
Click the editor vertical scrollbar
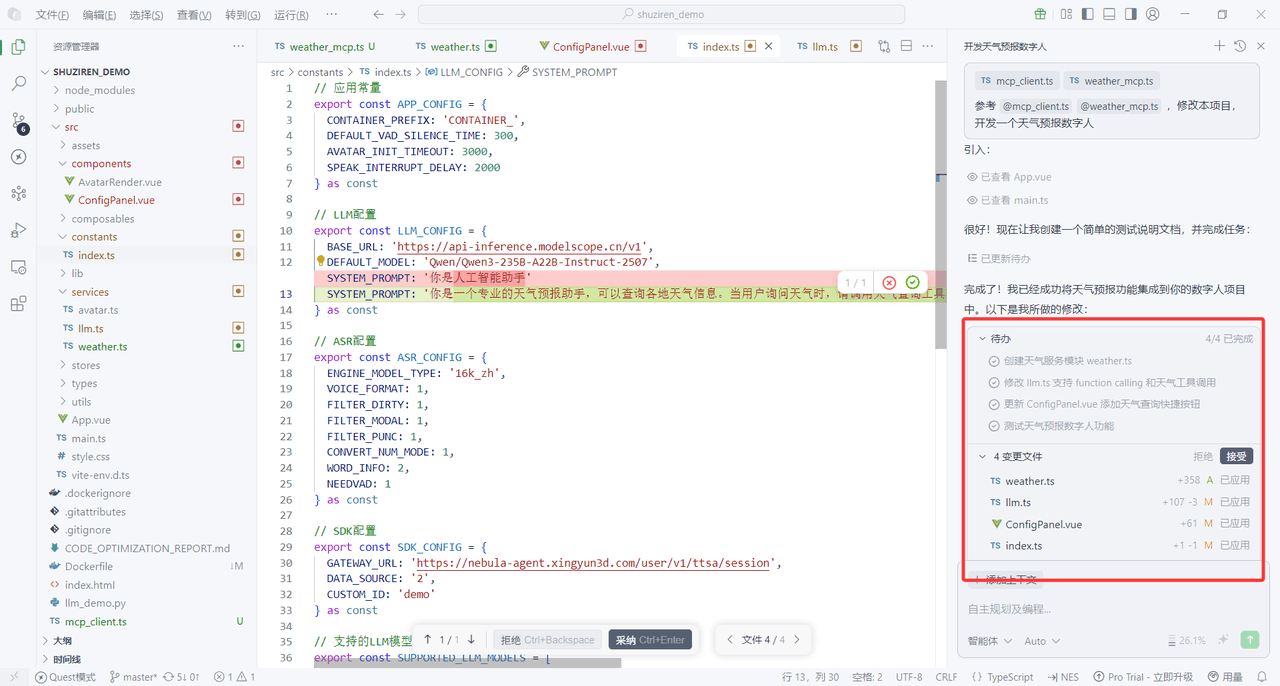tap(940, 215)
